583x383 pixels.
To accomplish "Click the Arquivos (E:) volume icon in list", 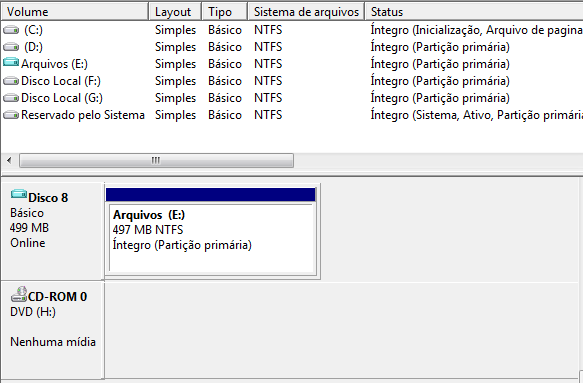I will (11, 62).
